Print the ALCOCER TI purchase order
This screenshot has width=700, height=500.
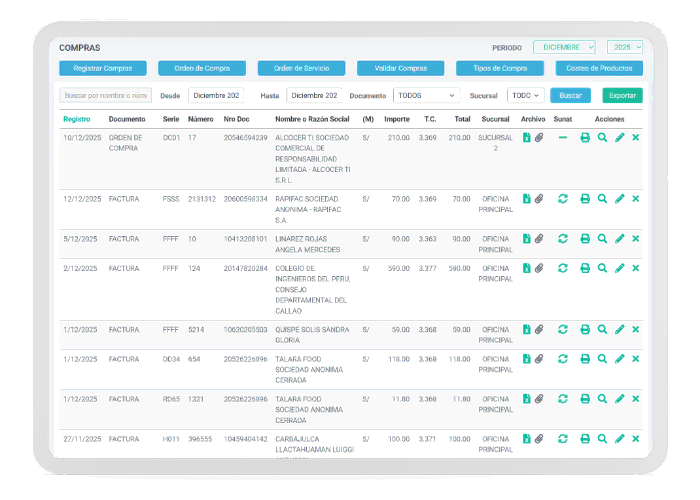point(585,138)
